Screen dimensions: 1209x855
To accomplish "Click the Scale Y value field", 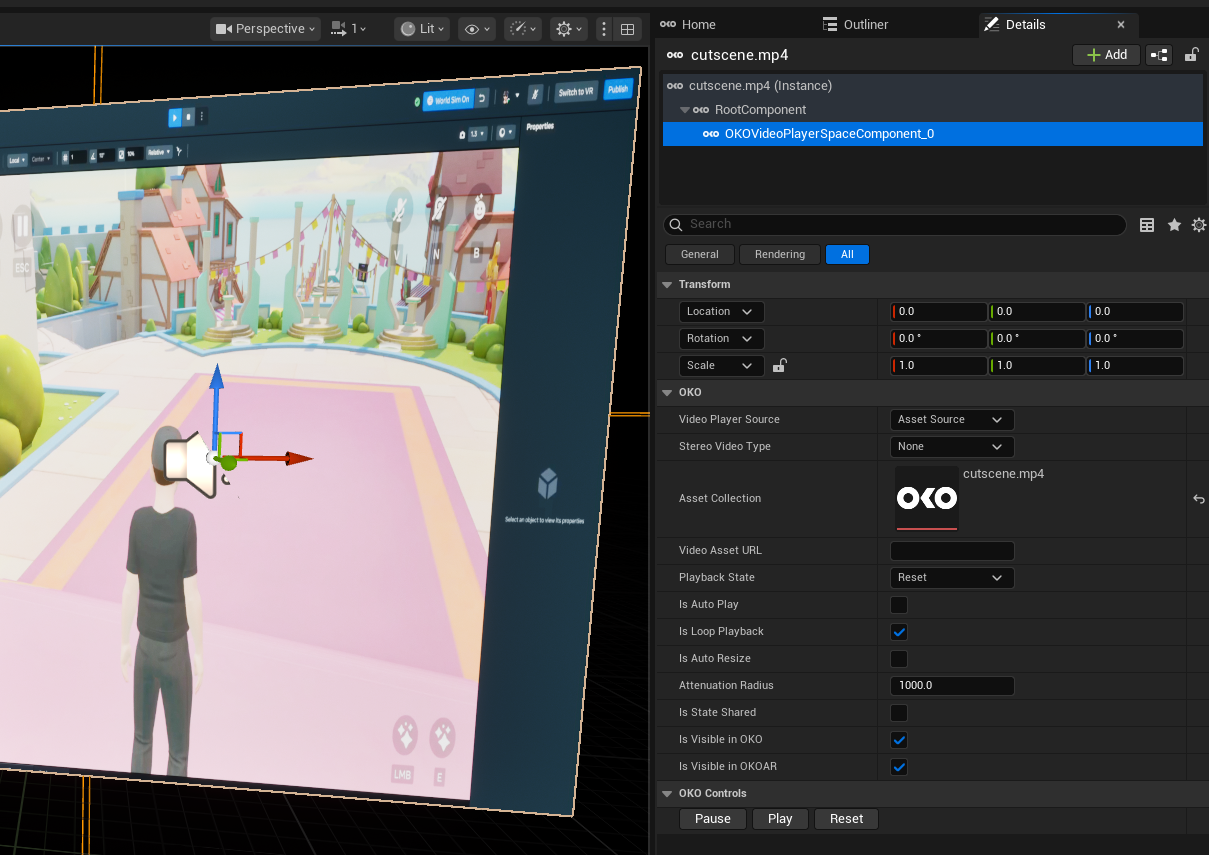I will click(x=1037, y=366).
